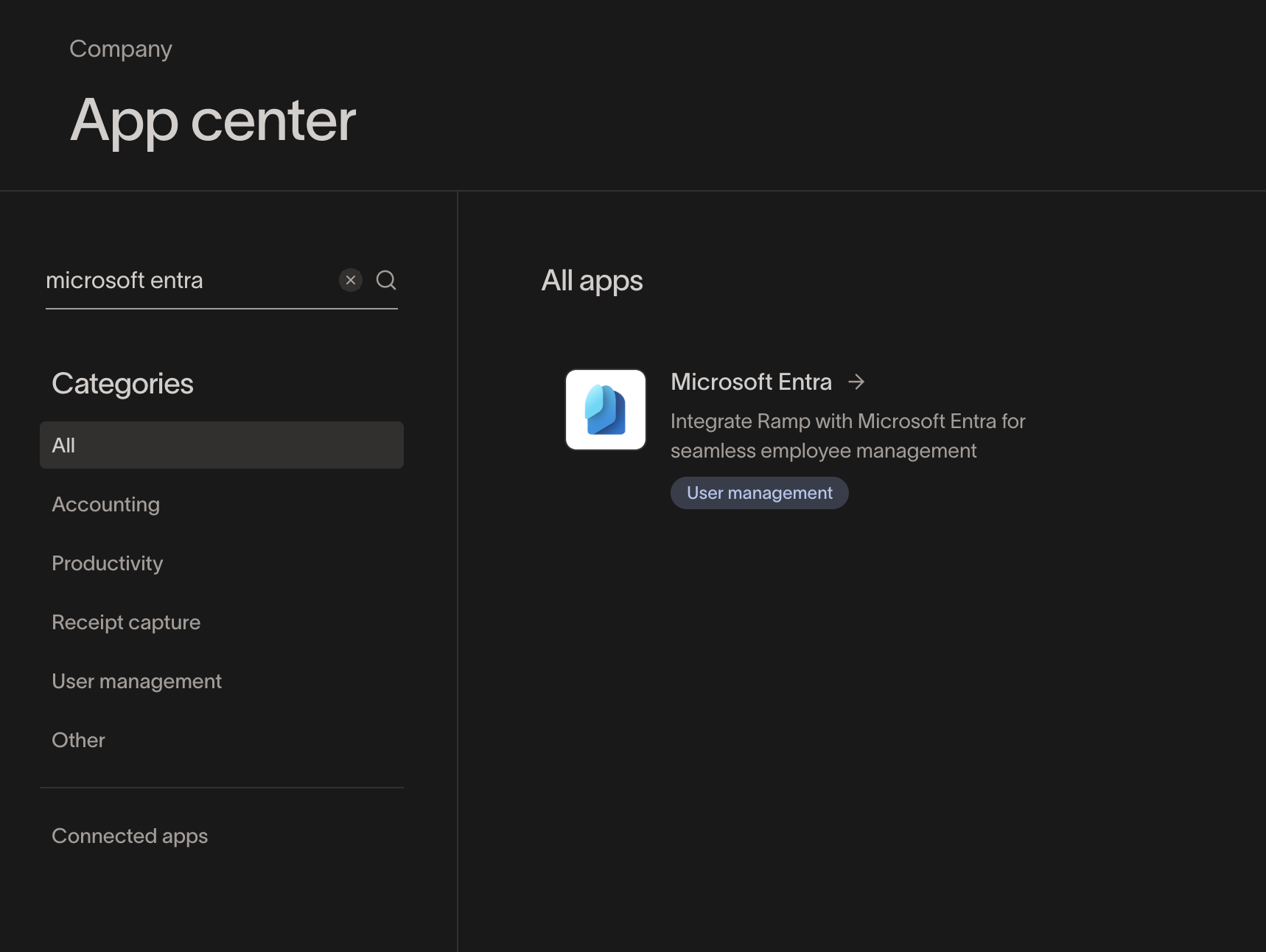
Task: Click the arrow next to Microsoft Entra
Action: click(x=856, y=382)
